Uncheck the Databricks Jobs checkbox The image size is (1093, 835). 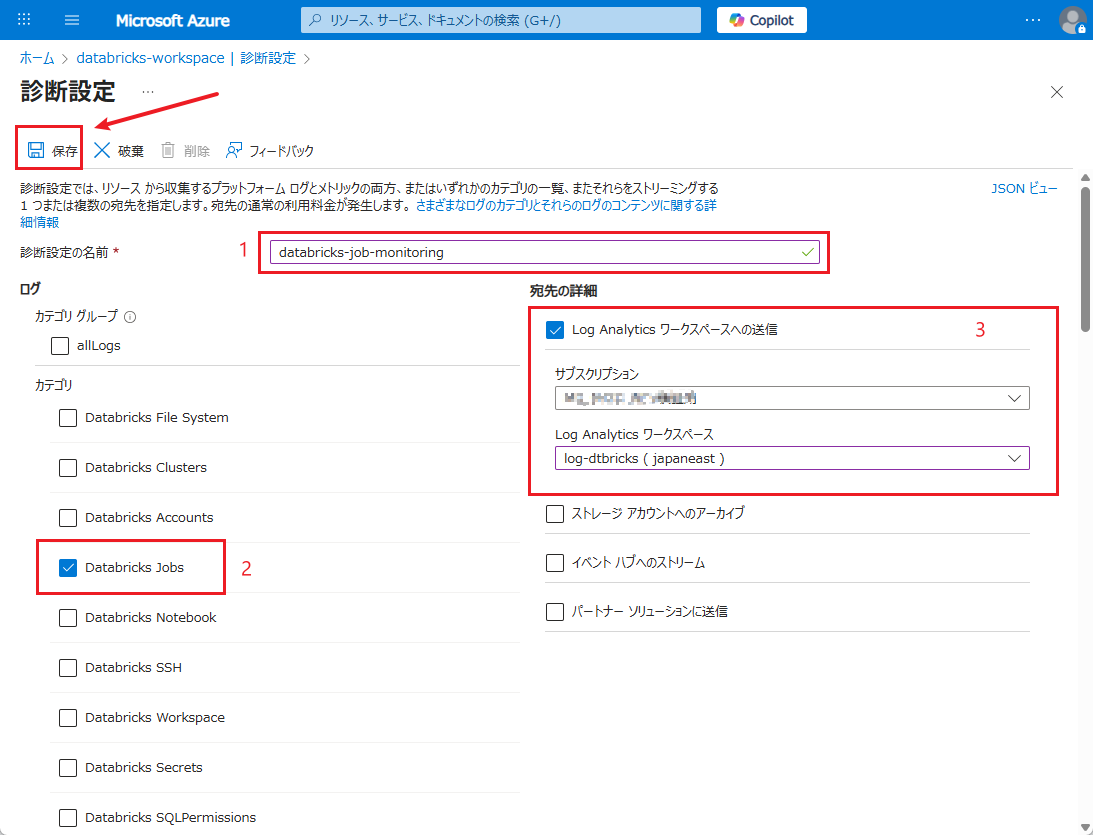click(x=68, y=568)
